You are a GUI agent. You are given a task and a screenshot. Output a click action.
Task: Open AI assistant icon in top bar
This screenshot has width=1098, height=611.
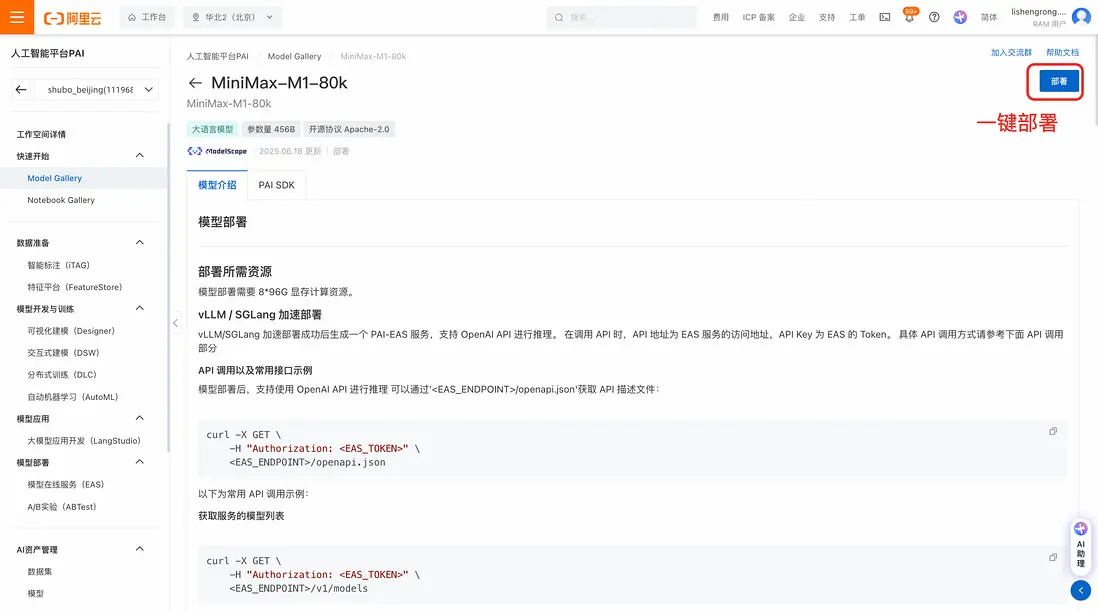pos(960,17)
